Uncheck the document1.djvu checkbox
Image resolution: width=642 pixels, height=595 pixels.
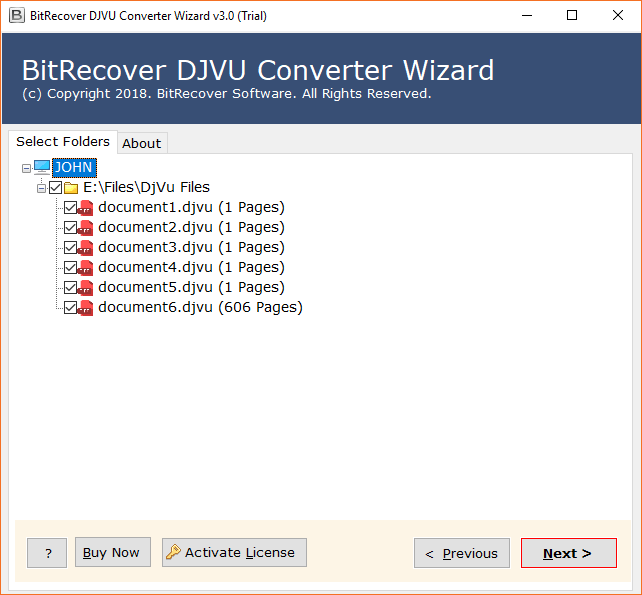[70, 208]
